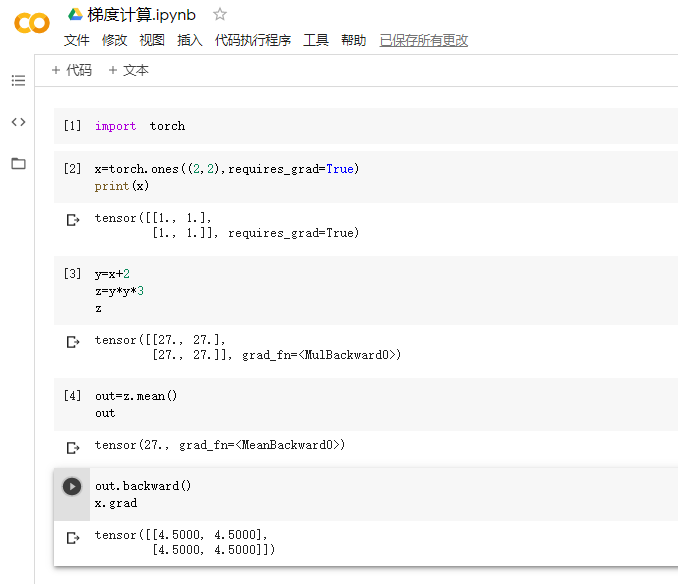The width and height of the screenshot is (678, 584).
Task: Open the 工具 menu
Action: pyautogui.click(x=316, y=40)
